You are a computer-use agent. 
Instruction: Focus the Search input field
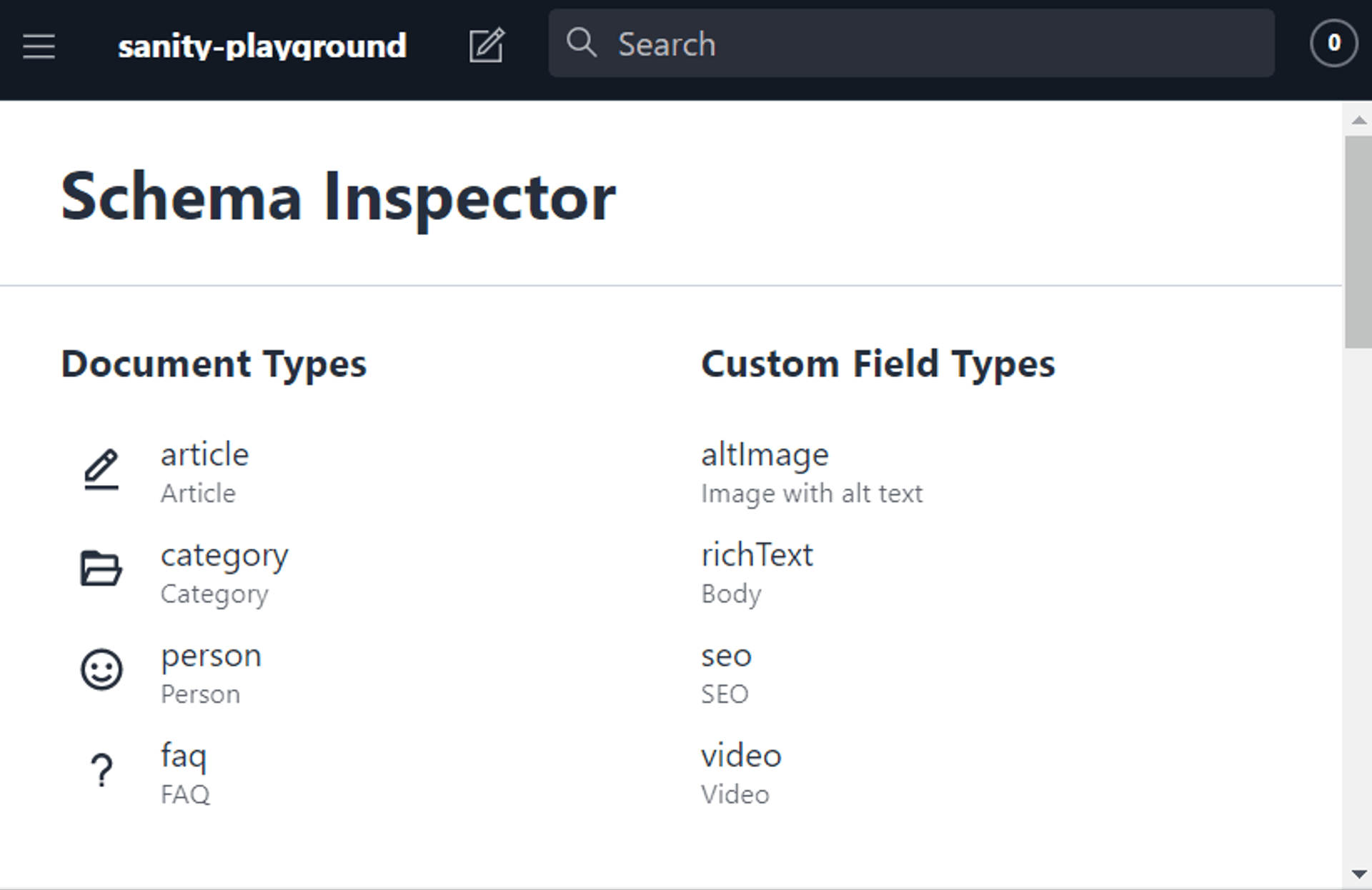911,43
